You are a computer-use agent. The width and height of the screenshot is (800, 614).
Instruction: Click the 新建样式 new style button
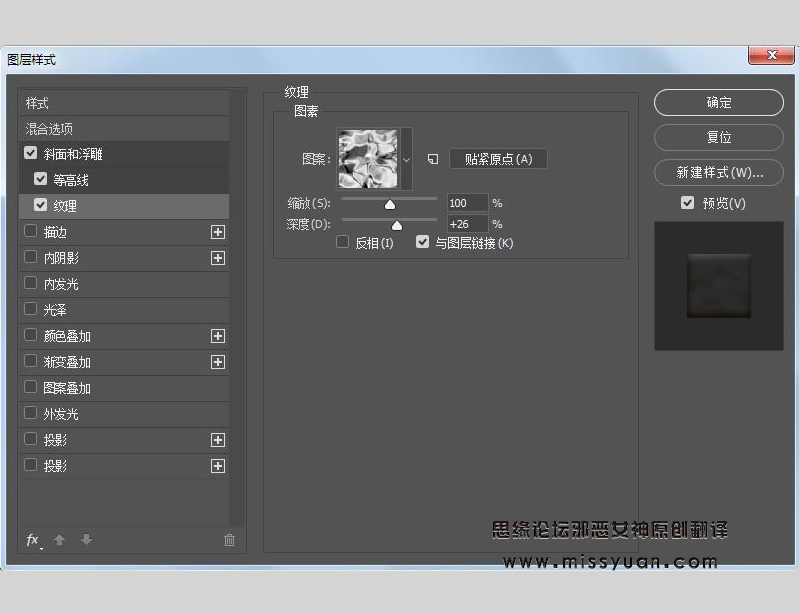(x=718, y=172)
